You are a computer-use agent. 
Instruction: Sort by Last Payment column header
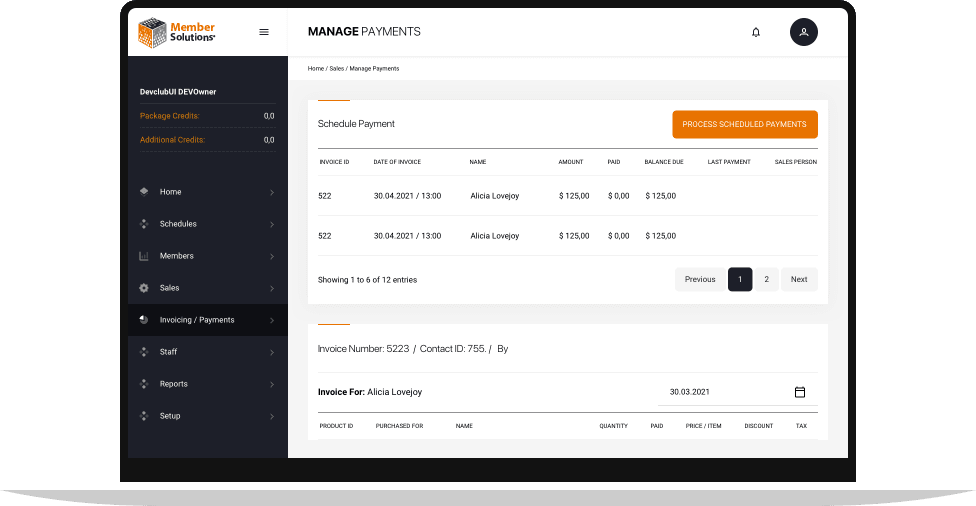pyautogui.click(x=729, y=162)
